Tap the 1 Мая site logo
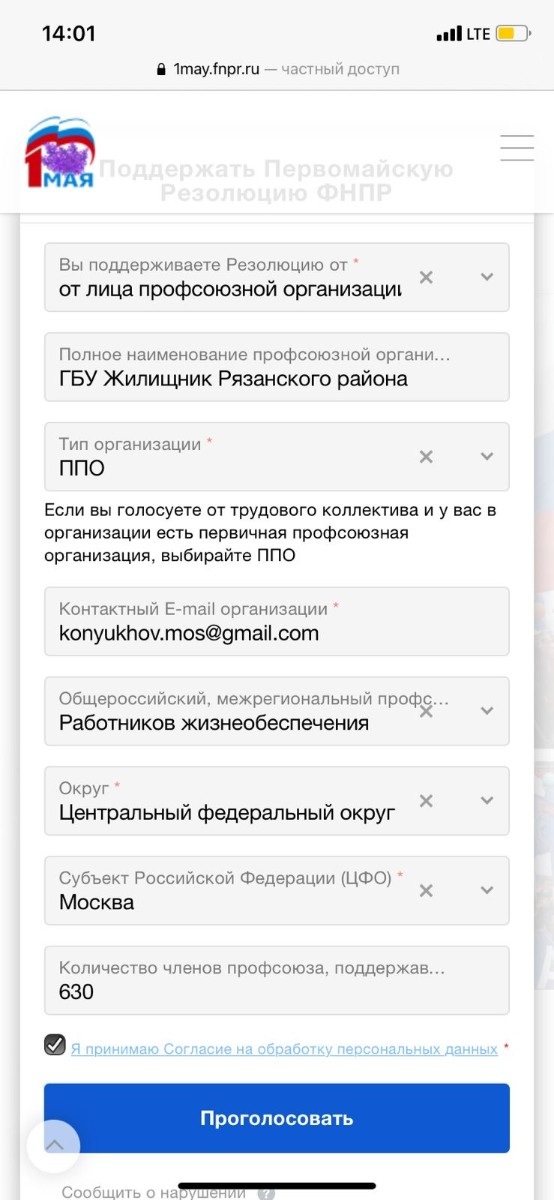Screen dimensions: 554x1200 [x=60, y=153]
